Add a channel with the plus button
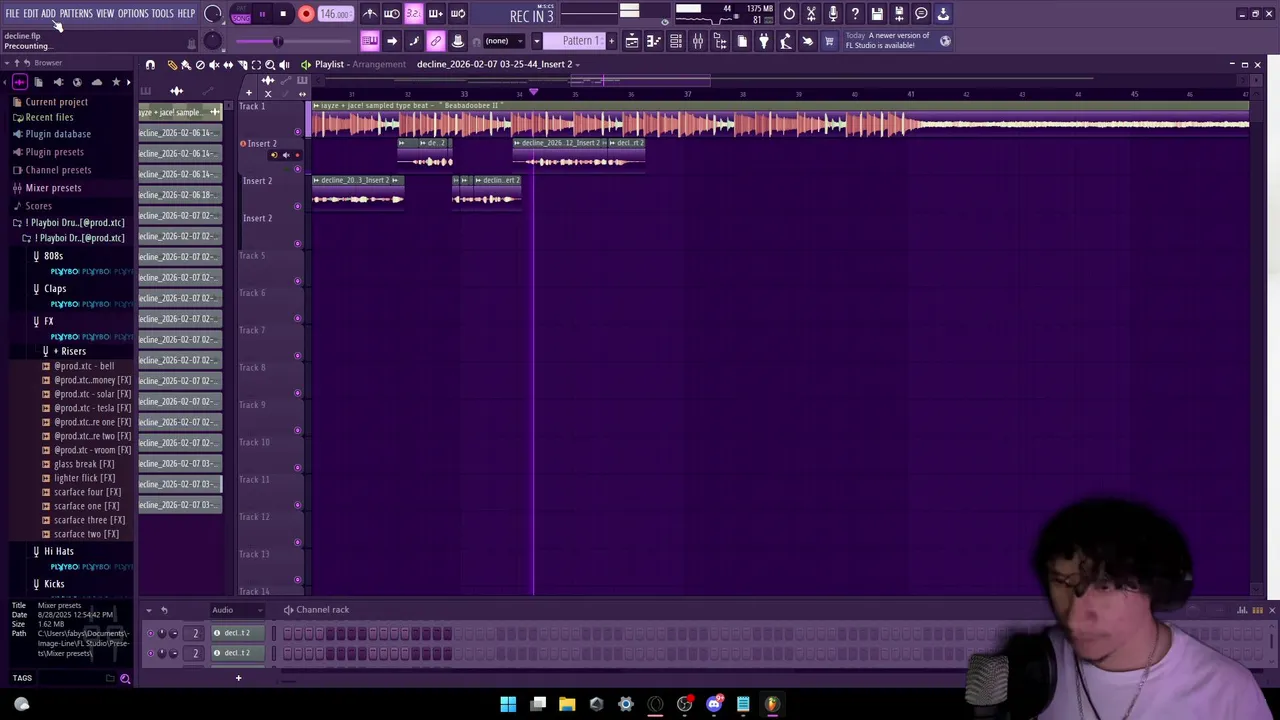Screen dimensions: 1280x720 point(238,678)
